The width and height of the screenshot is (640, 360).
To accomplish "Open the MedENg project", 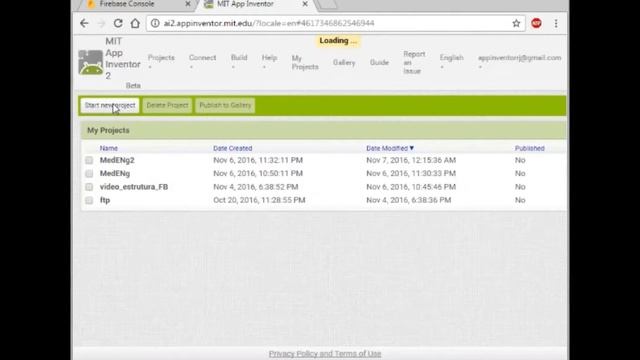I will 115,173.
